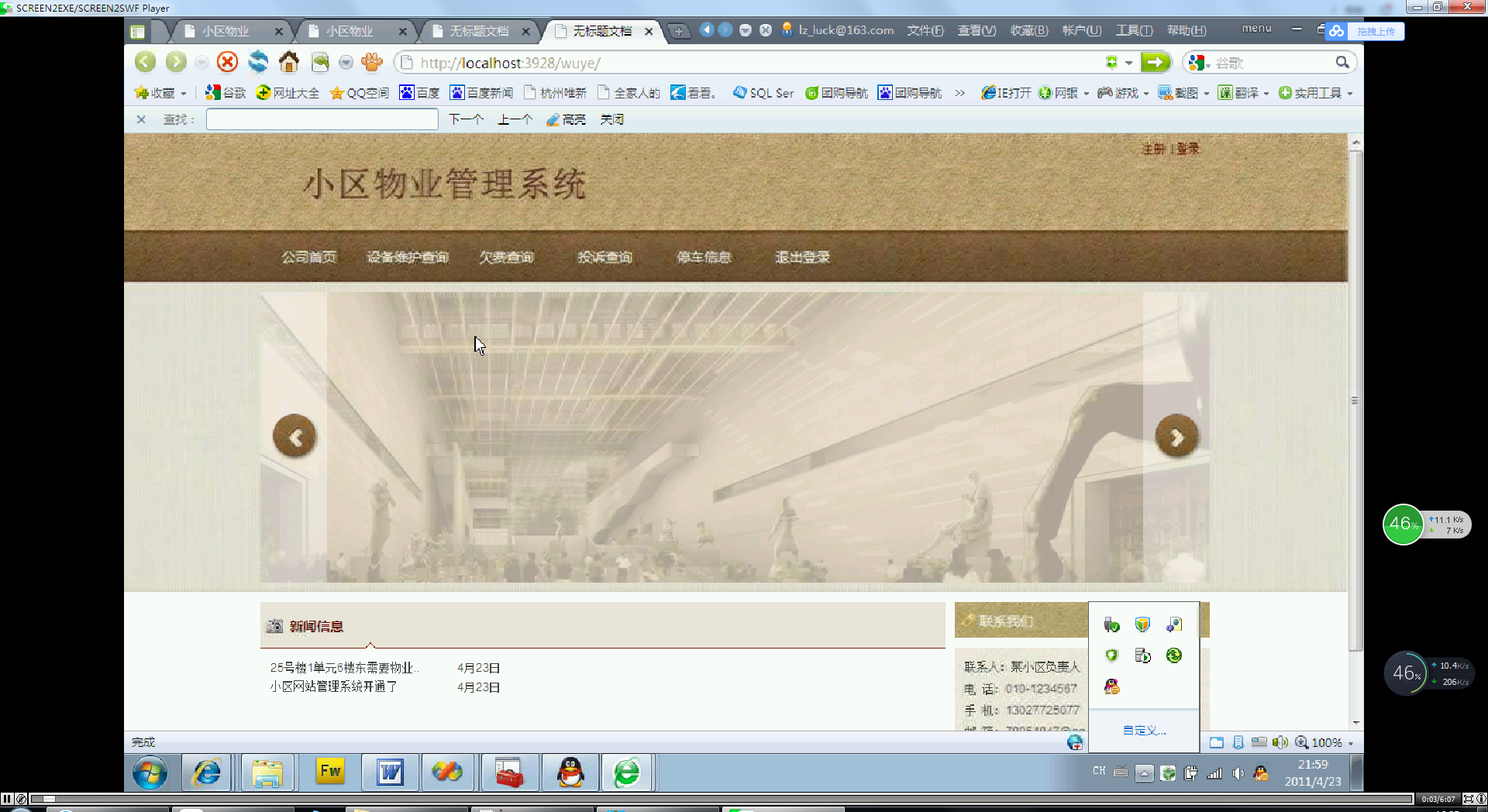Toggle the hidden tray icons arrow

click(1144, 773)
